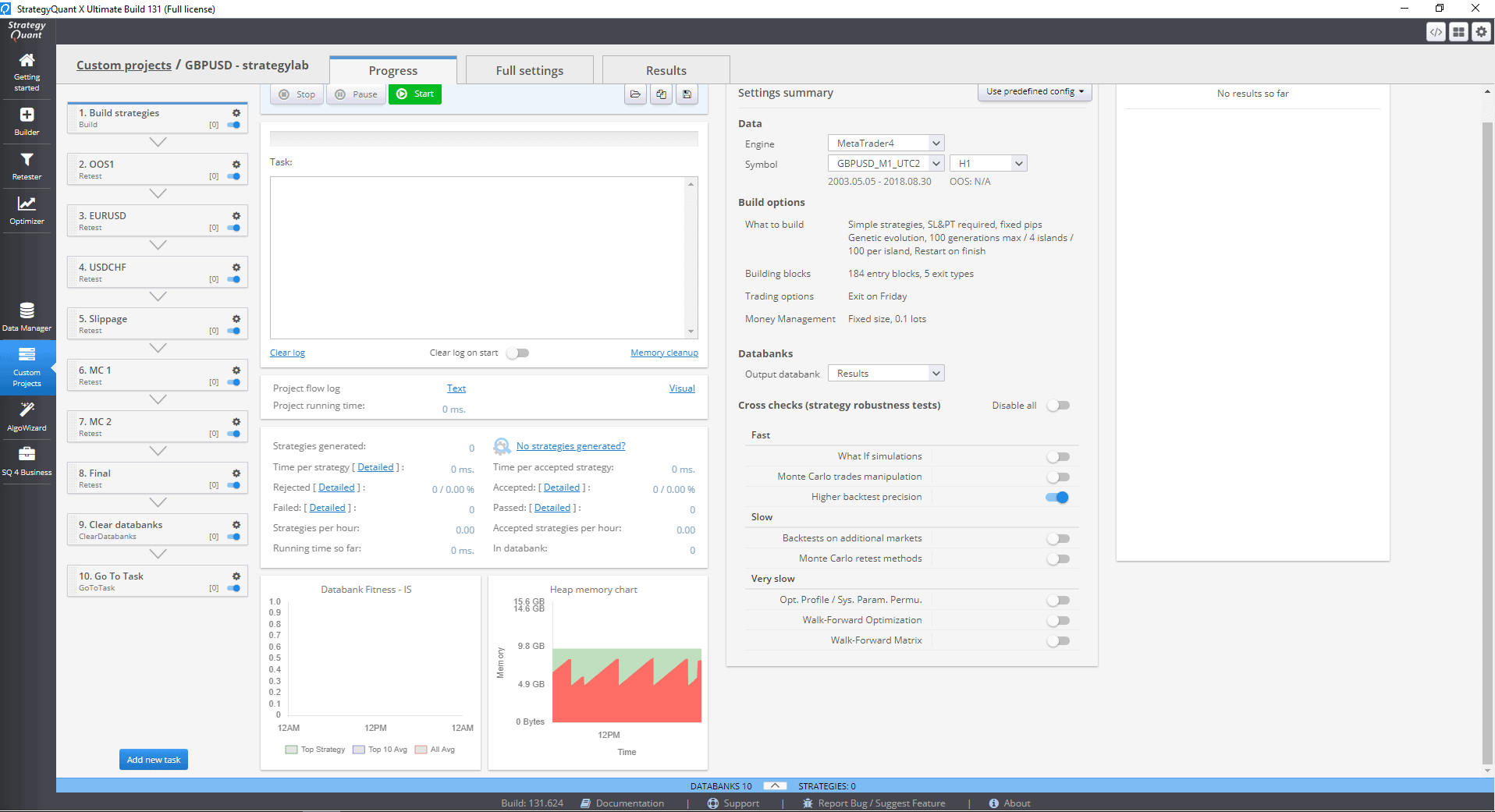This screenshot has height=812, width=1495.
Task: Click the Top Strategy legend swatch
Action: (x=292, y=750)
